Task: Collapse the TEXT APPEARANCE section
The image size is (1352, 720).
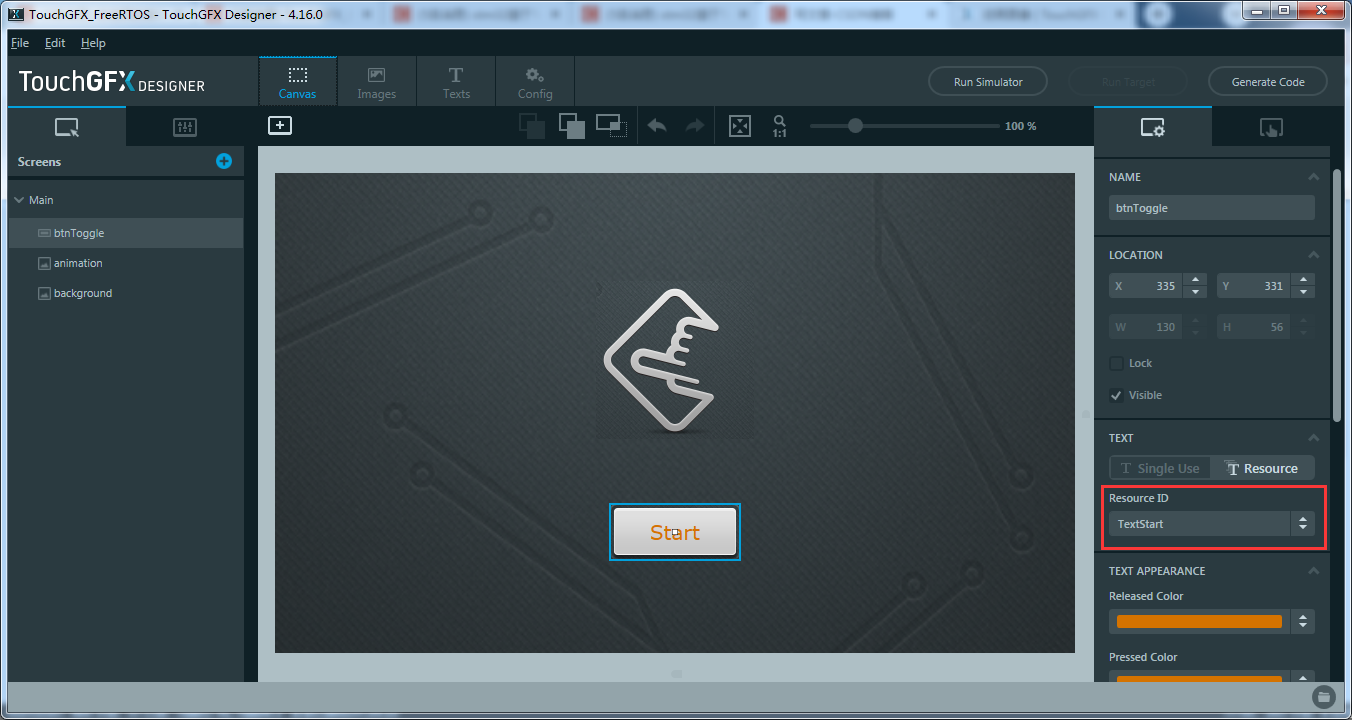Action: tap(1314, 571)
